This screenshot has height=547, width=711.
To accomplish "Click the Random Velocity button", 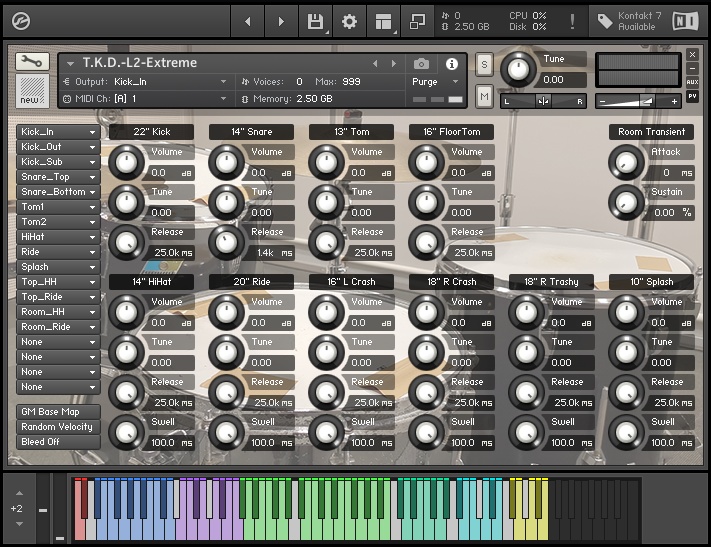I will coord(59,427).
